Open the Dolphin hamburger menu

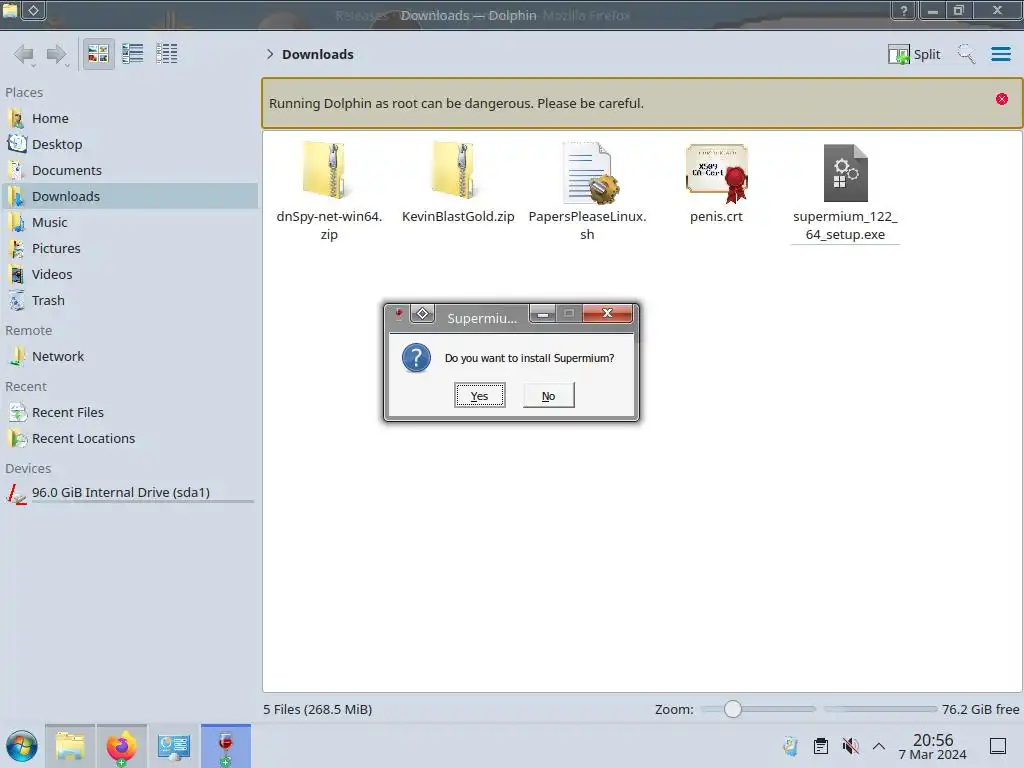[1000, 54]
